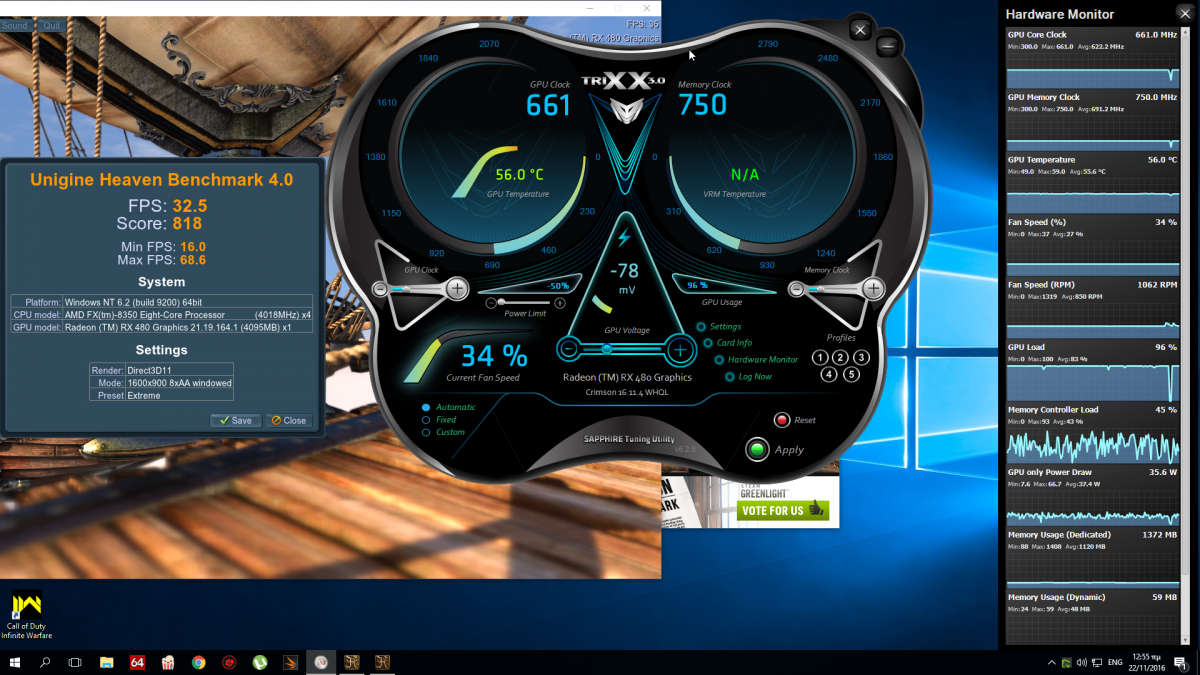Click Log Now in TRIXX
The height and width of the screenshot is (675, 1200).
coord(750,376)
